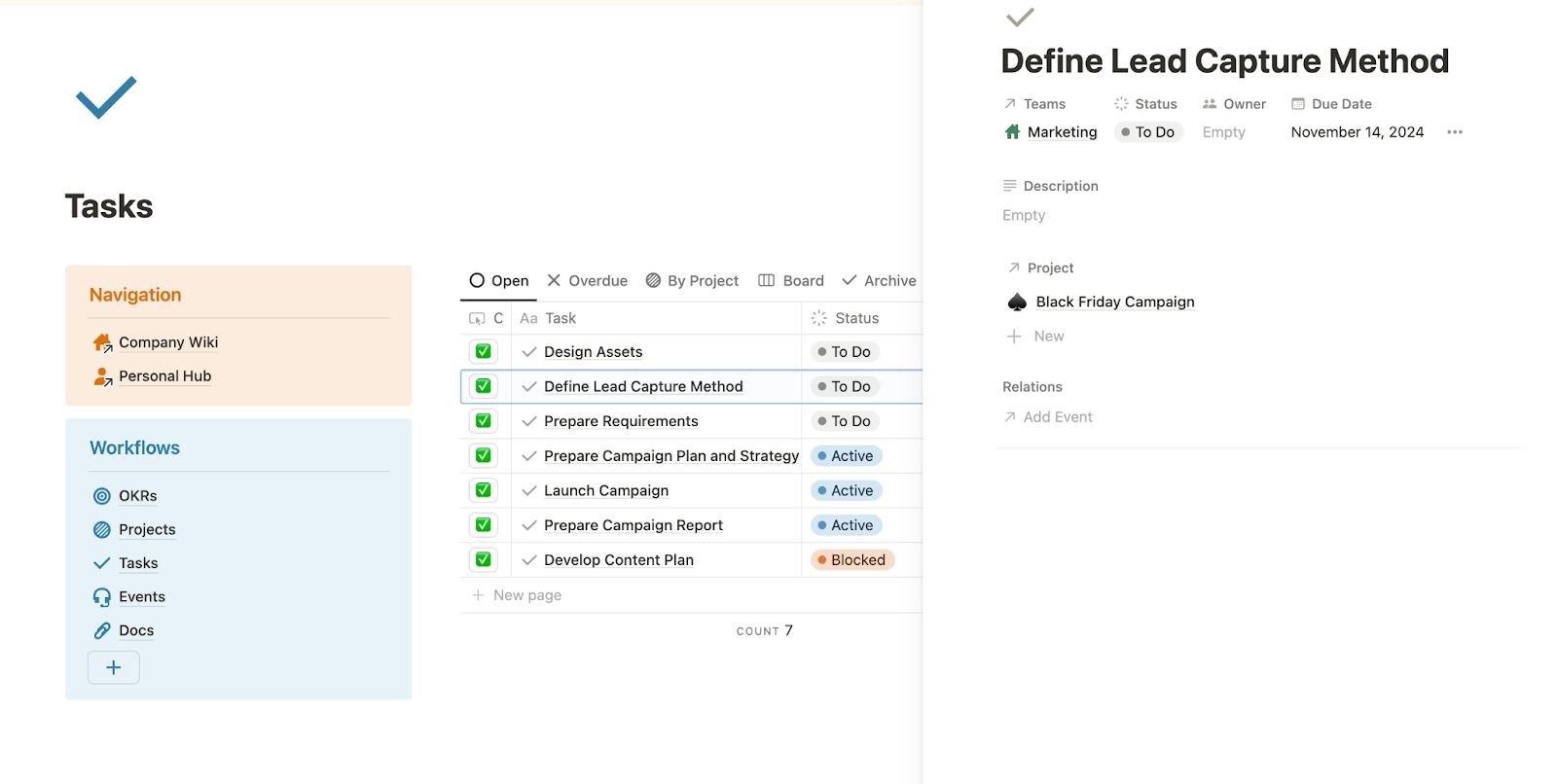
Task: Toggle the Design Assets checkbox
Action: [484, 352]
